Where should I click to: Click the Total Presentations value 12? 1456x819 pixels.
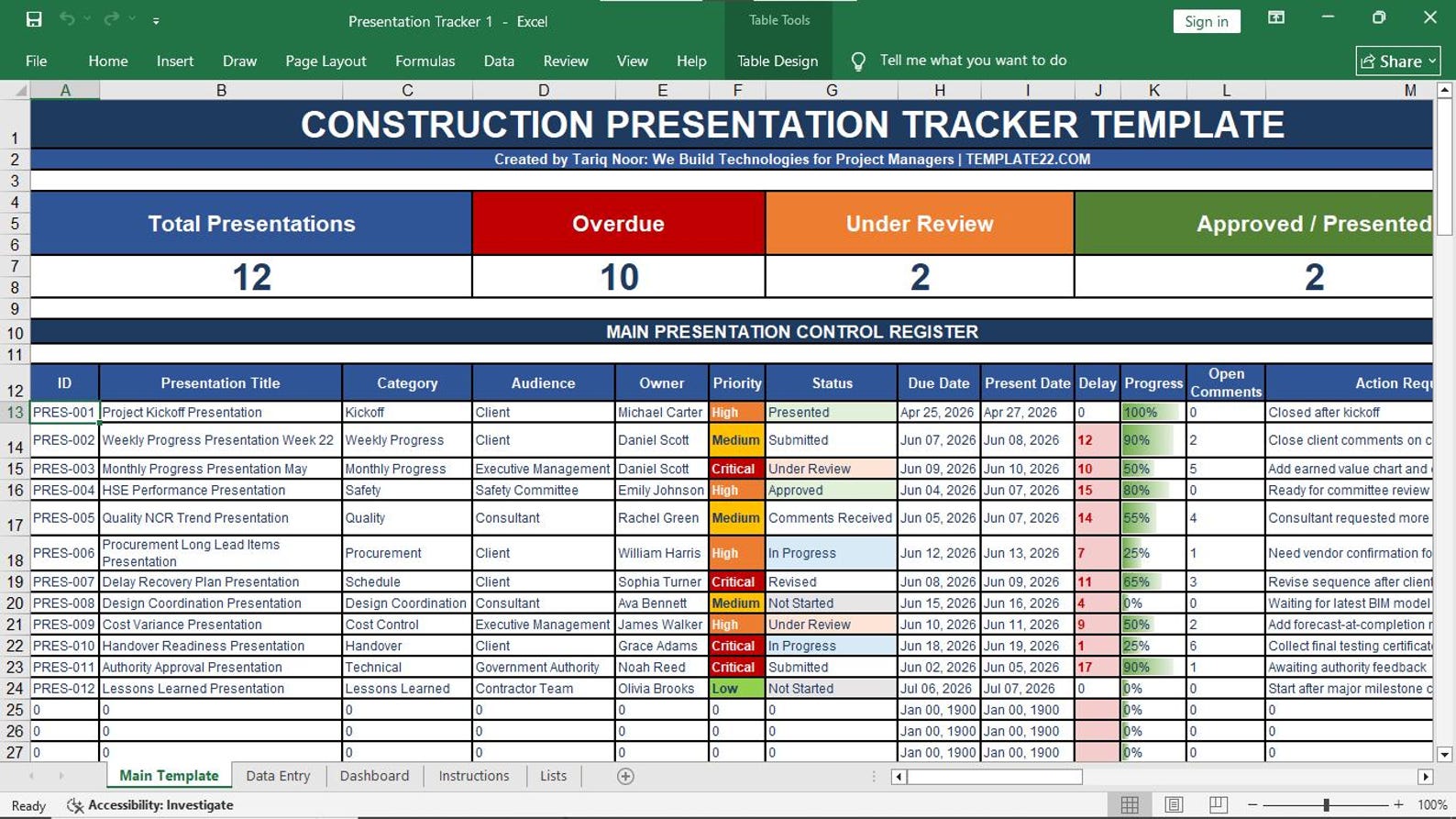click(252, 277)
